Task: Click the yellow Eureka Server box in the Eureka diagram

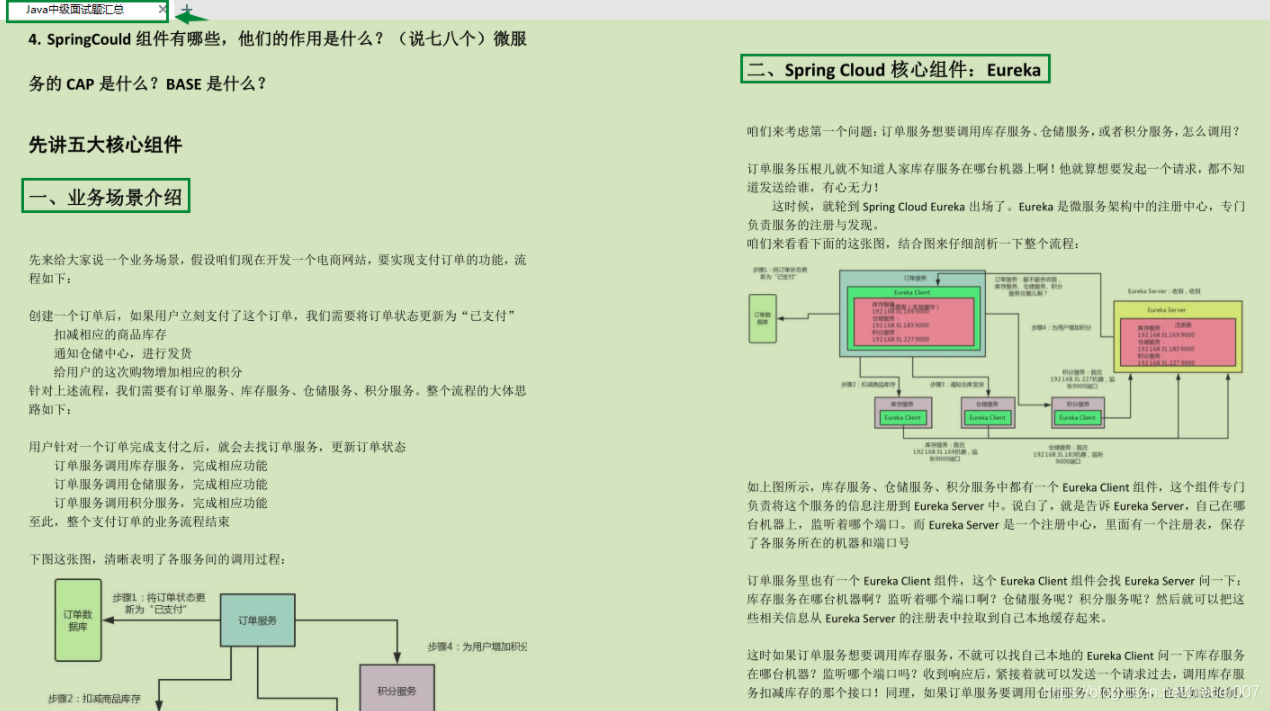Action: [x=1178, y=336]
